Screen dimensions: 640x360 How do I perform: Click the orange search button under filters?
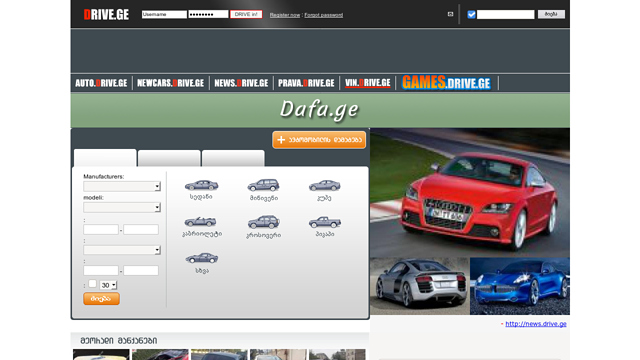[101, 298]
